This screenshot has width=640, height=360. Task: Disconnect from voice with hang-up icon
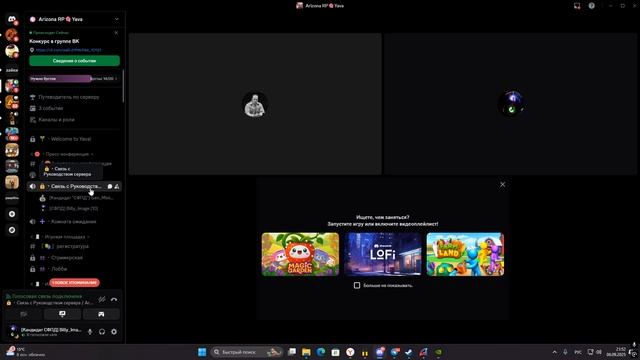(x=114, y=300)
